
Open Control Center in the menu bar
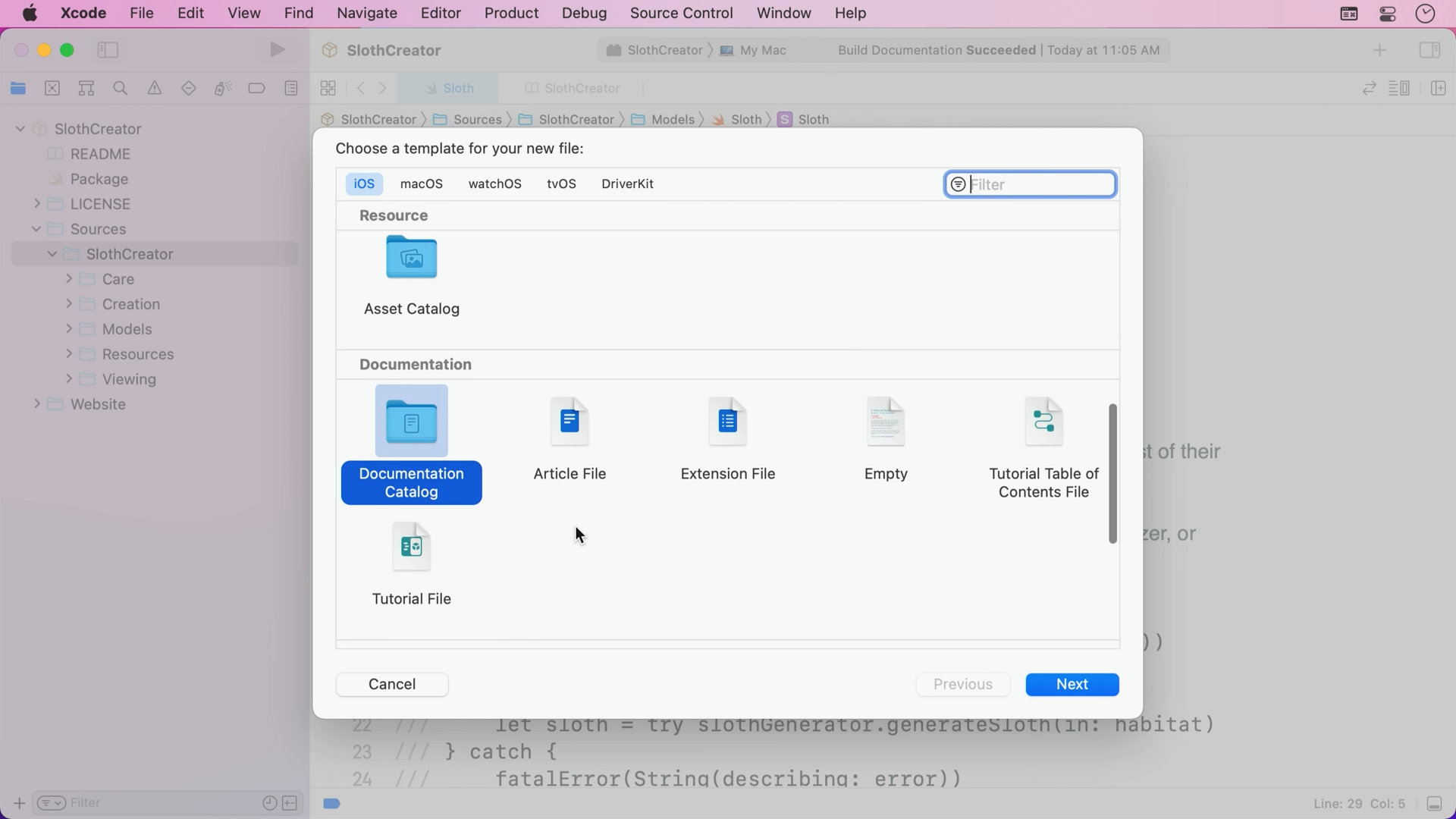(1388, 14)
